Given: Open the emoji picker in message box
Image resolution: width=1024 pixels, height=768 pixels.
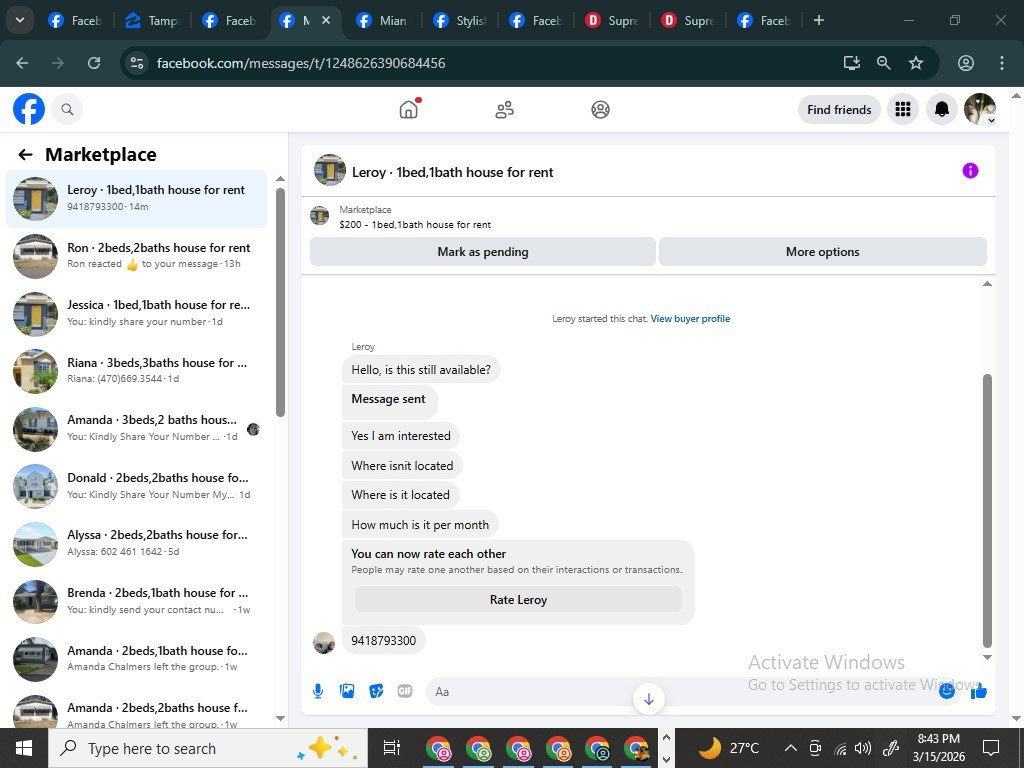Looking at the screenshot, I should [946, 690].
